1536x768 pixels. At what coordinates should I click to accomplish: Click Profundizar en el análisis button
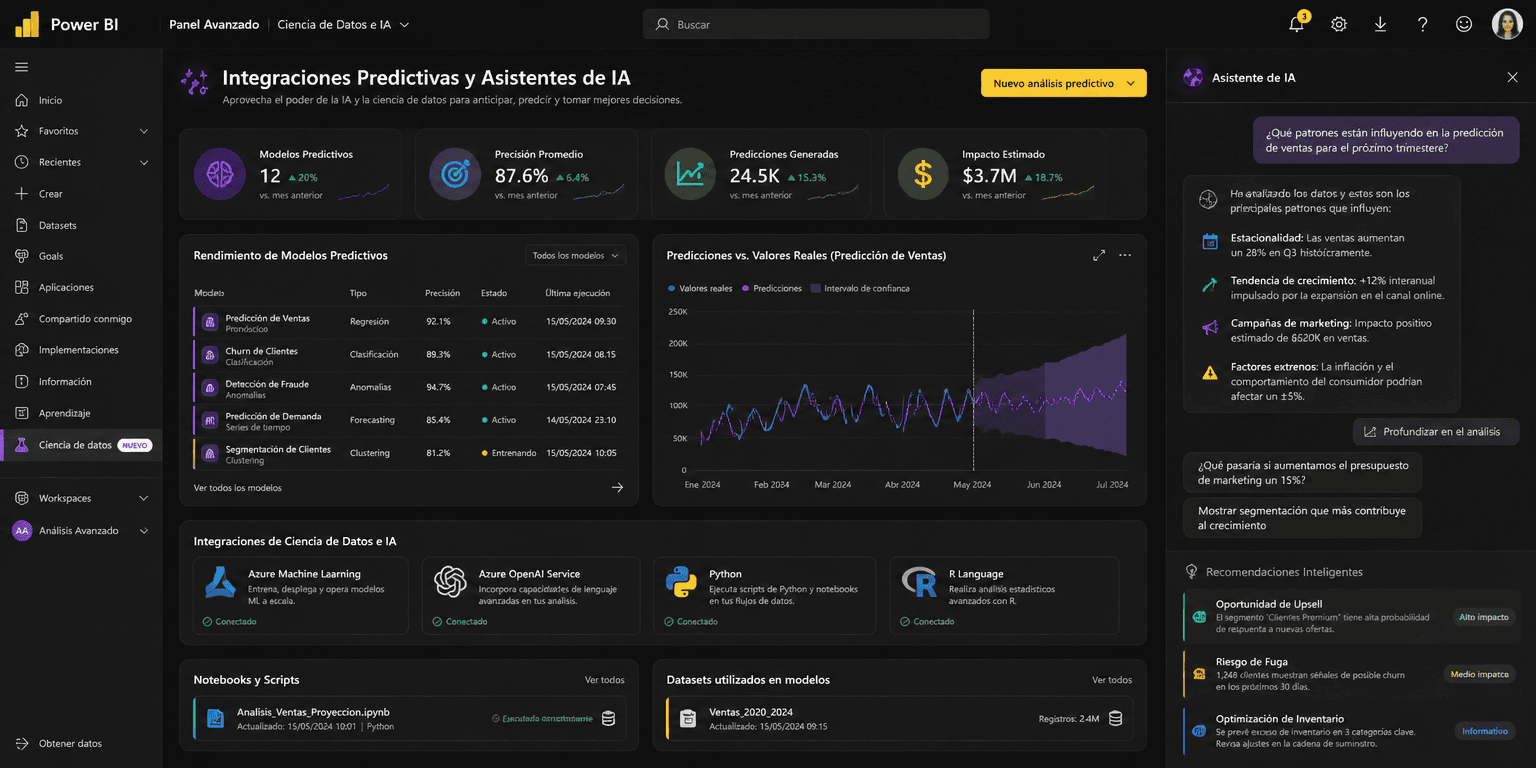click(x=1436, y=432)
